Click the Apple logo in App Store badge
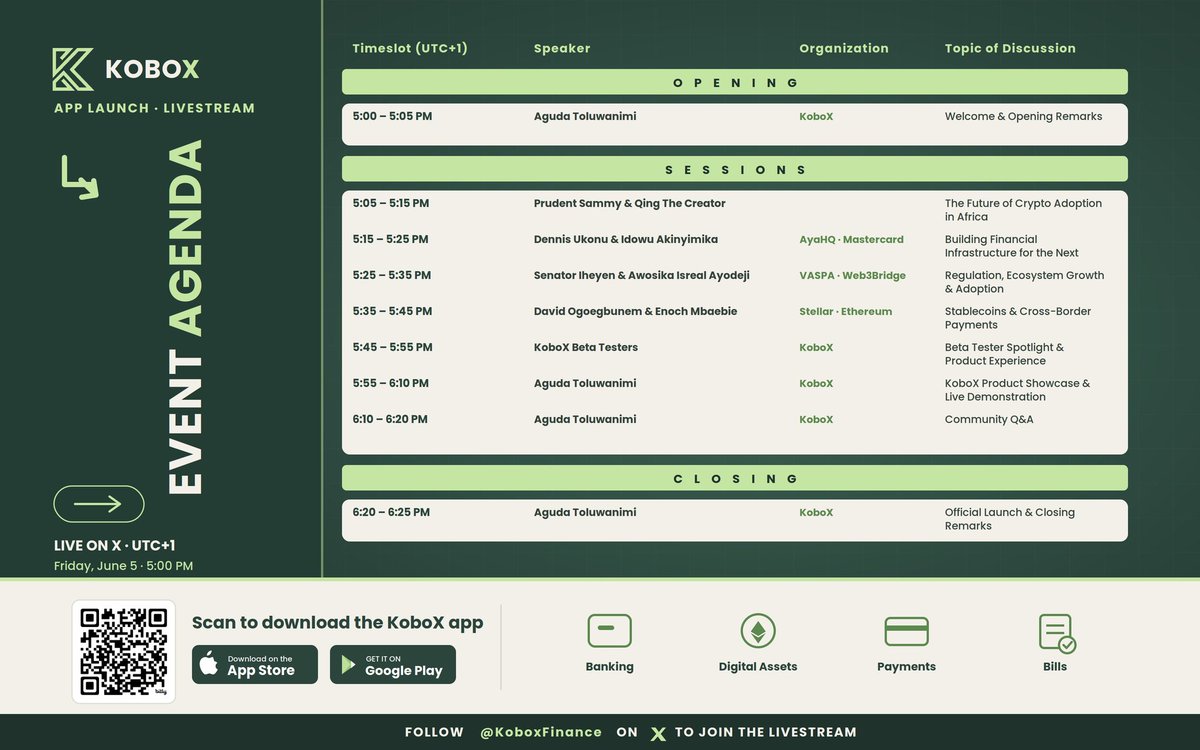 [209, 664]
